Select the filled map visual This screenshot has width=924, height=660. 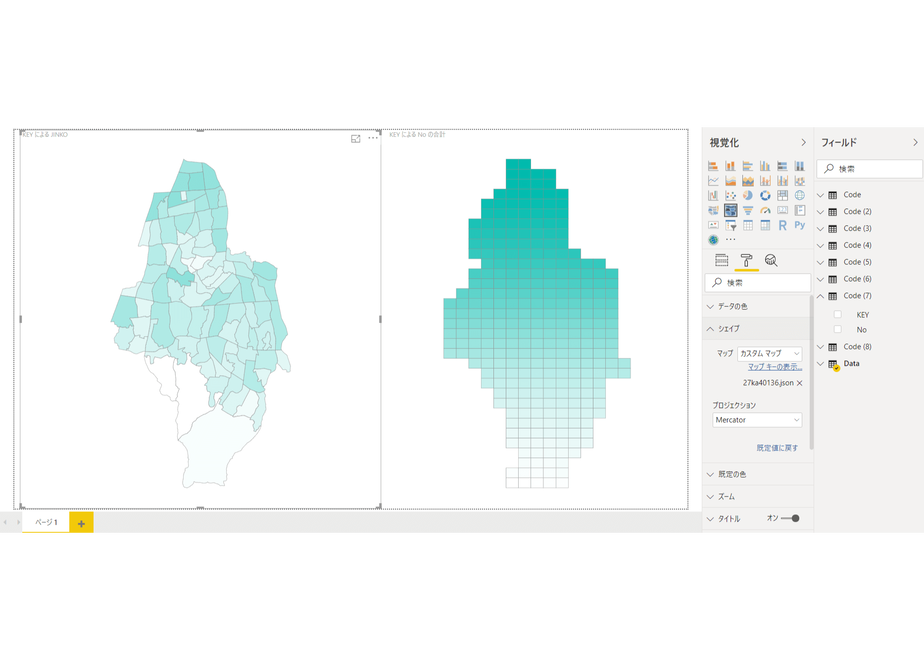click(713, 210)
